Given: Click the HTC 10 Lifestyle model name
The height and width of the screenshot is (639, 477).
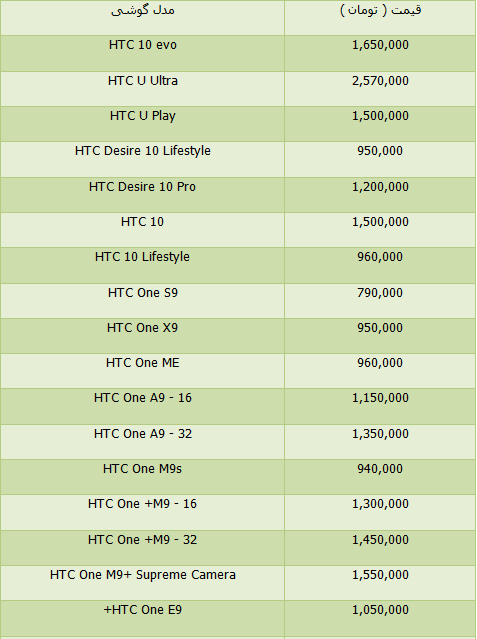Looking at the screenshot, I should pos(142,257).
